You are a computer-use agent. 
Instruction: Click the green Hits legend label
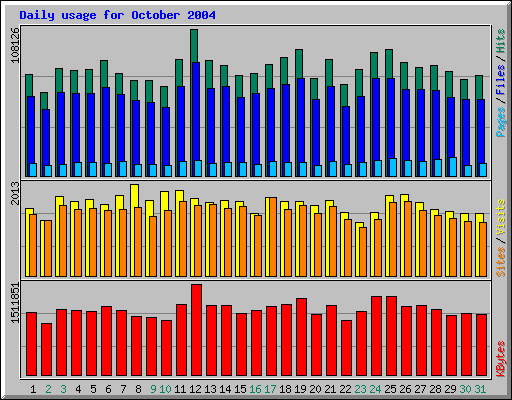pyautogui.click(x=501, y=41)
